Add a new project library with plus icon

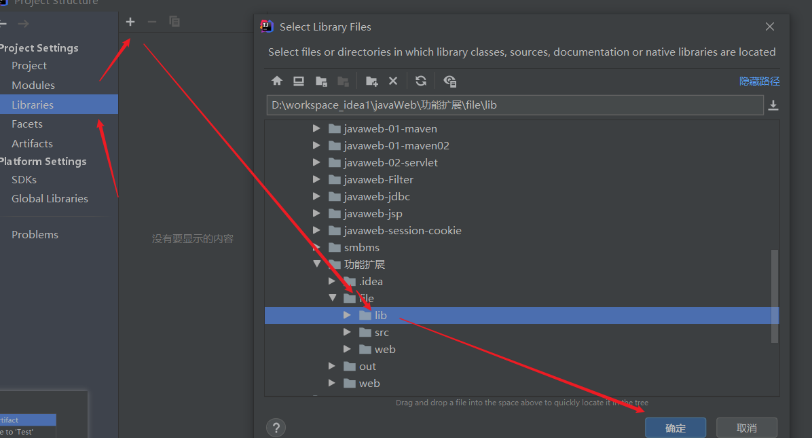[x=130, y=22]
